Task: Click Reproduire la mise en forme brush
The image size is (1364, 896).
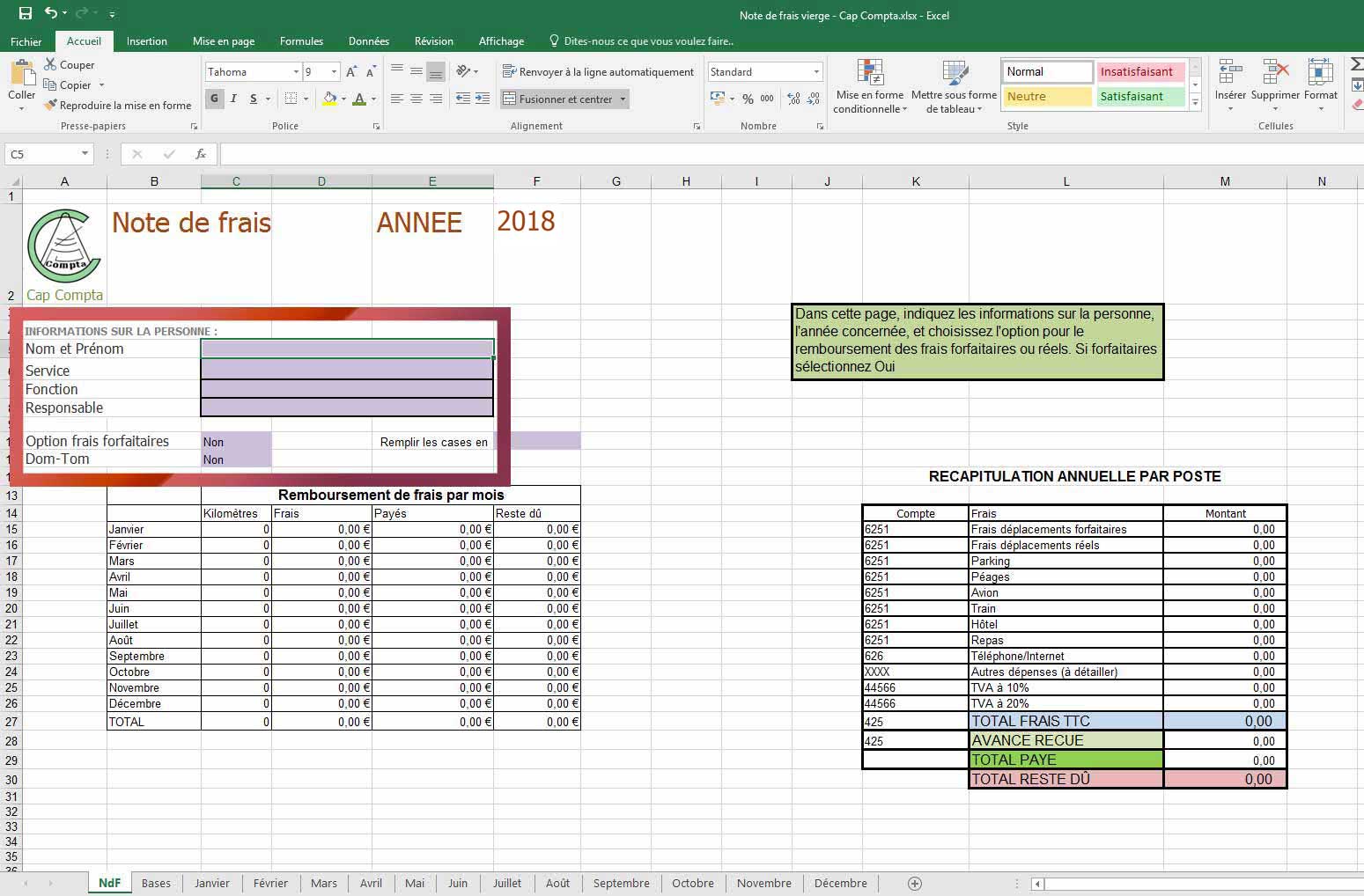Action: [x=117, y=105]
